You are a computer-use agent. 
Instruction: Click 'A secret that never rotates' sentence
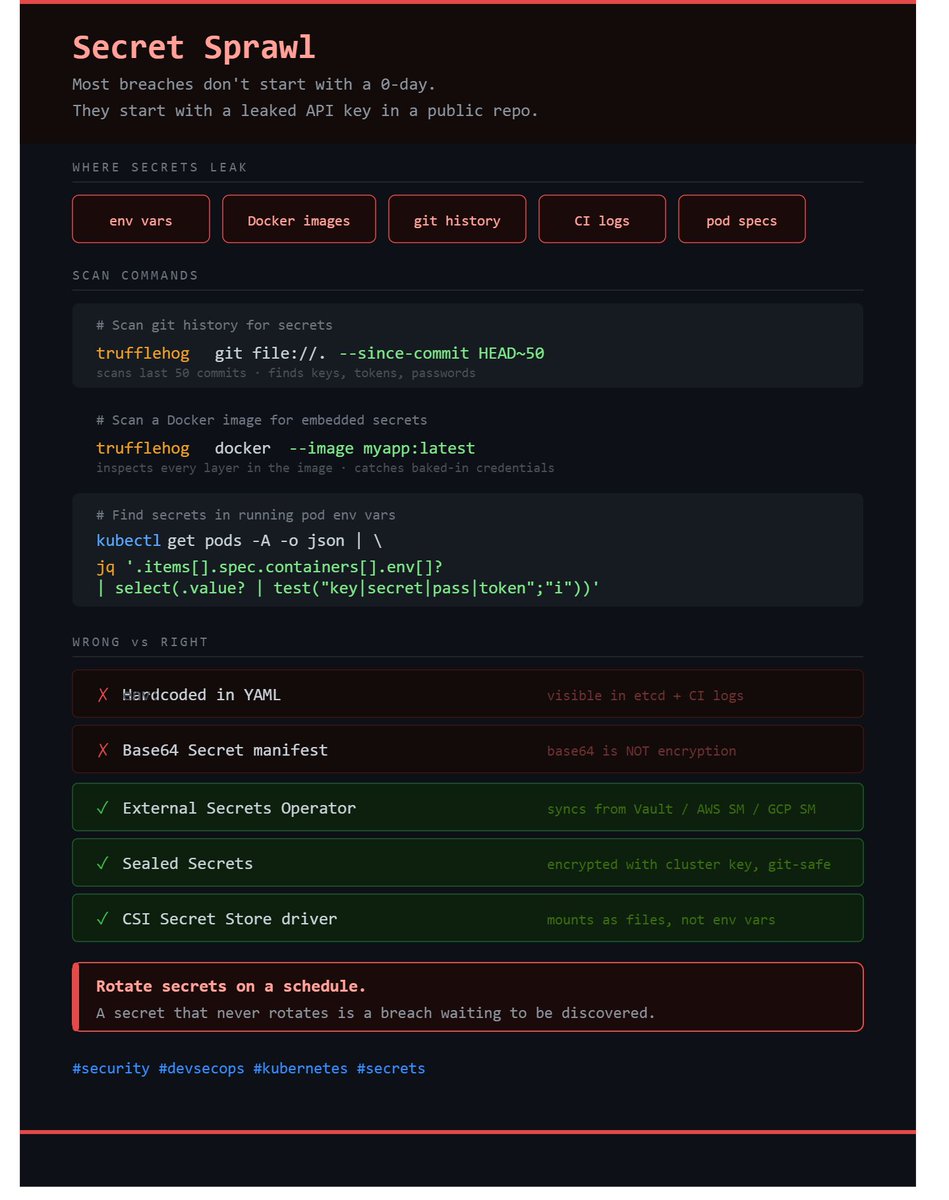[x=376, y=1013]
